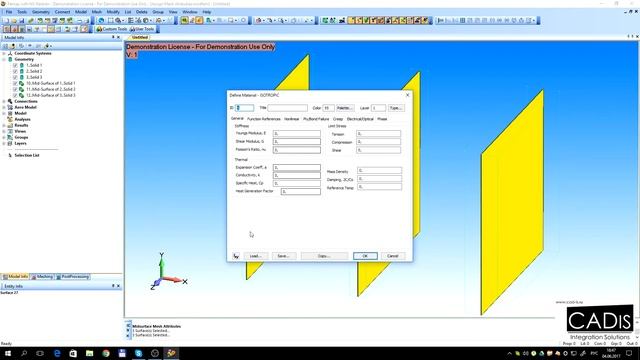Click the Selection List icon
640x360 pixels.
(x=10, y=156)
